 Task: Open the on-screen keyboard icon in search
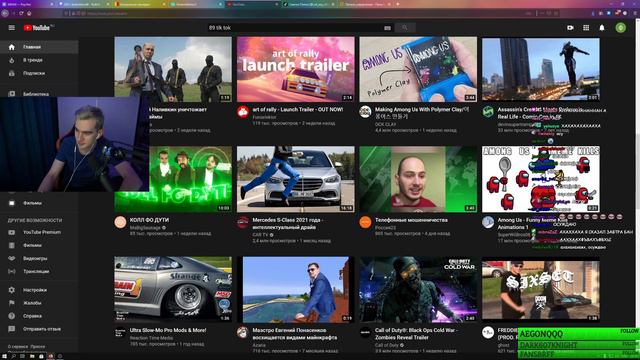[x=387, y=28]
